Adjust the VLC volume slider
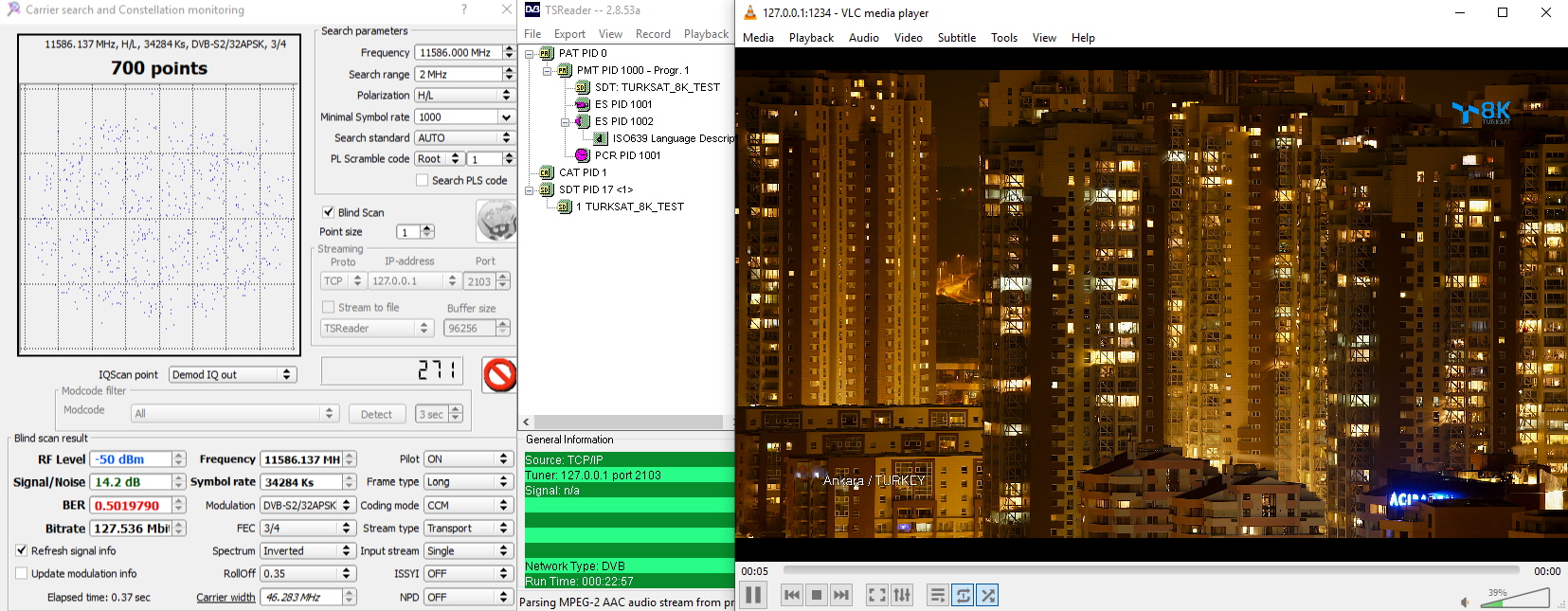Screen dimensions: 1568x611 click(1515, 598)
